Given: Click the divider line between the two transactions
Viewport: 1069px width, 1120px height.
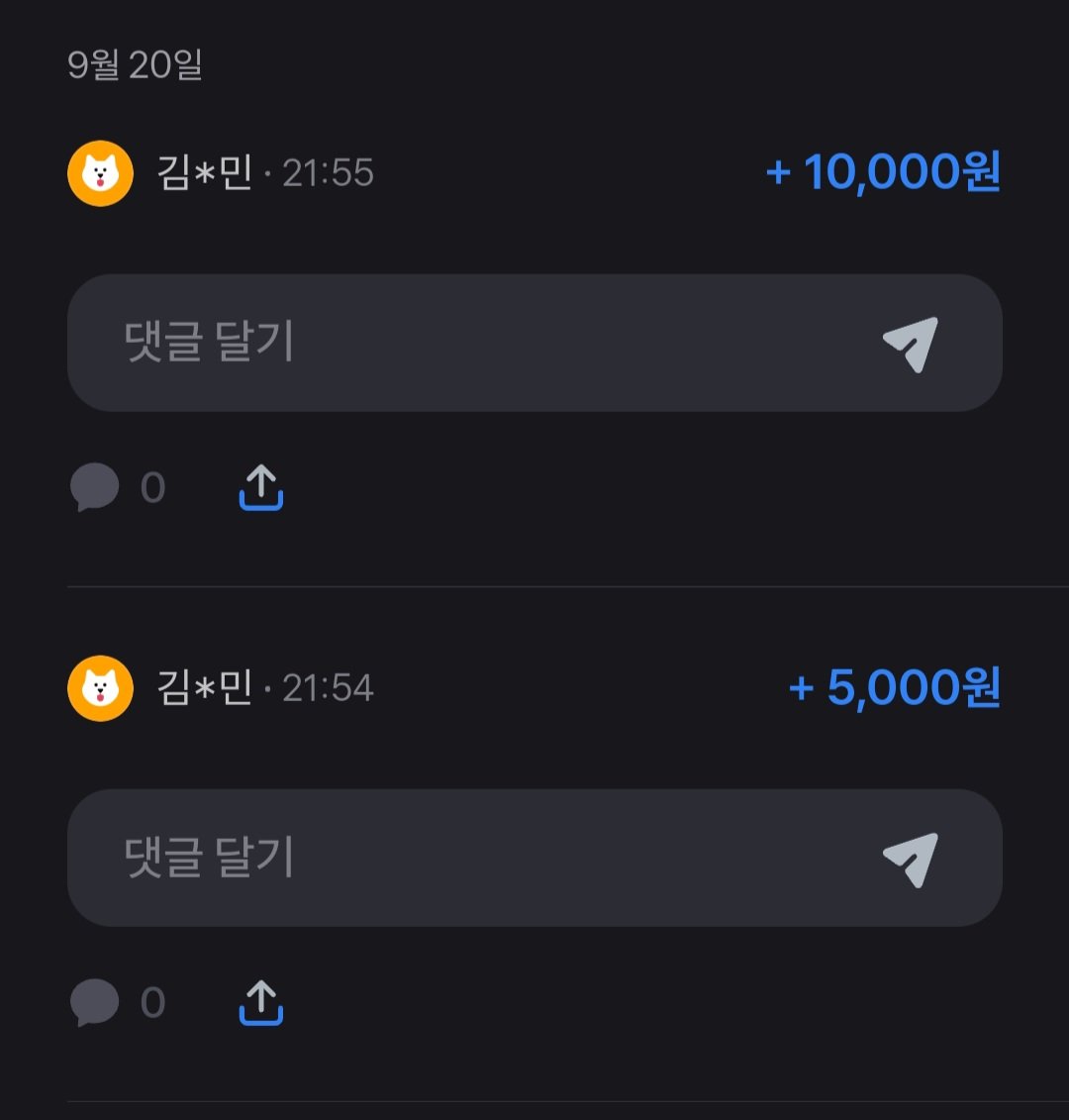Looking at the screenshot, I should (568, 586).
